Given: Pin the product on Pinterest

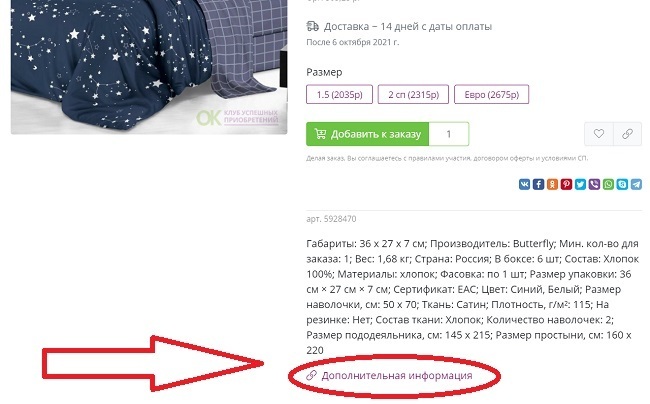Looking at the screenshot, I should tap(566, 184).
